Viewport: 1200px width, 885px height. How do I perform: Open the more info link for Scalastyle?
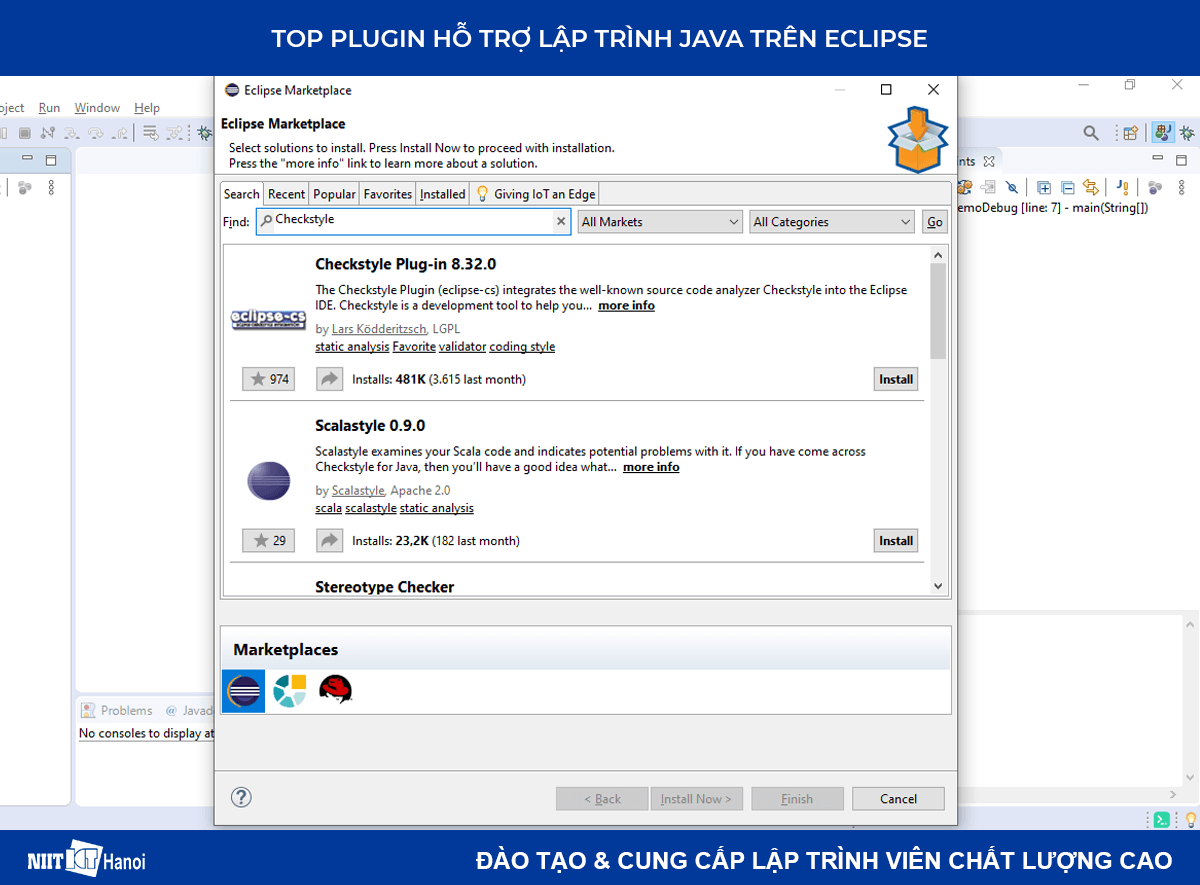click(x=650, y=467)
